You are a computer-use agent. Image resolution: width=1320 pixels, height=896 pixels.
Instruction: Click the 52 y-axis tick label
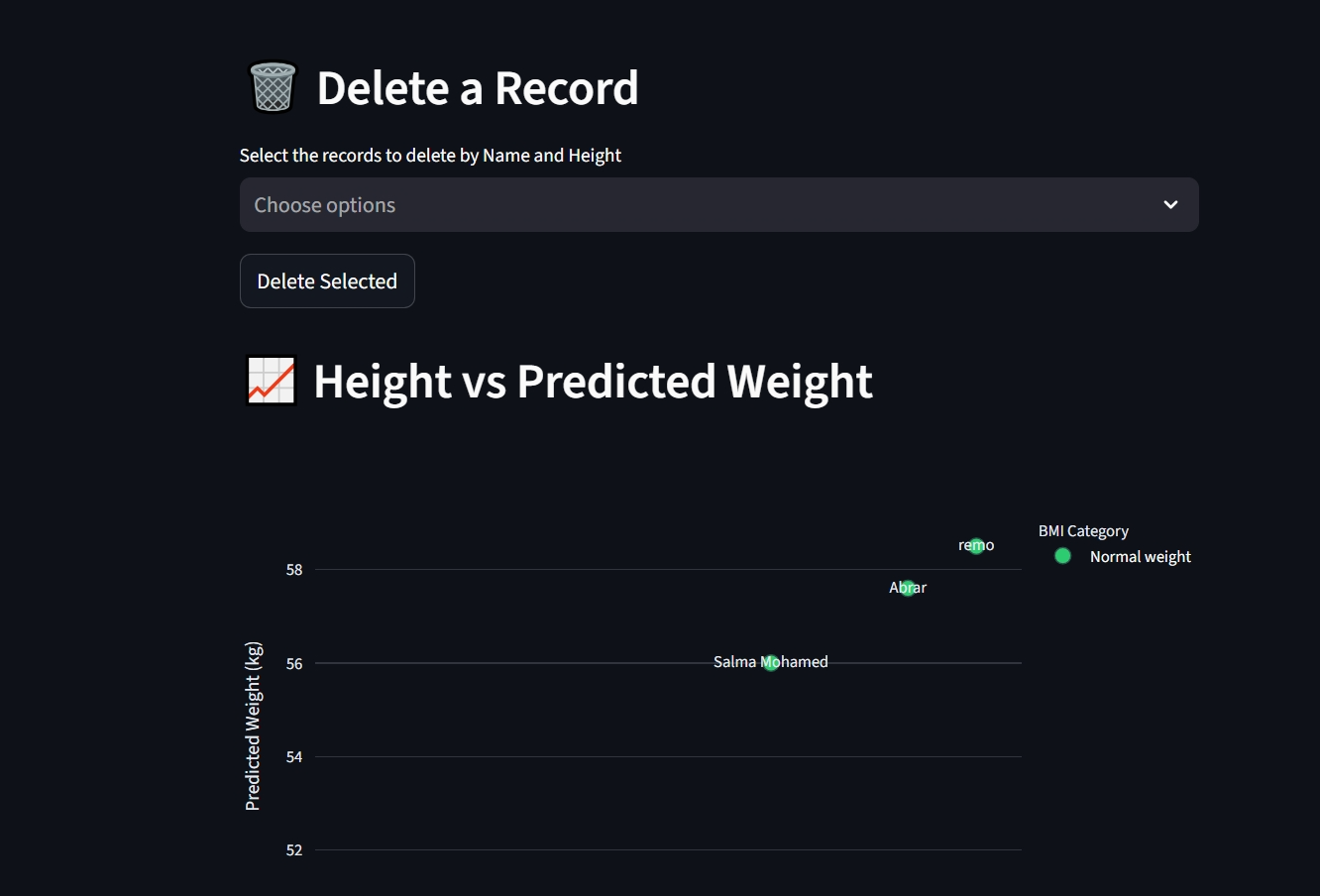[x=294, y=850]
